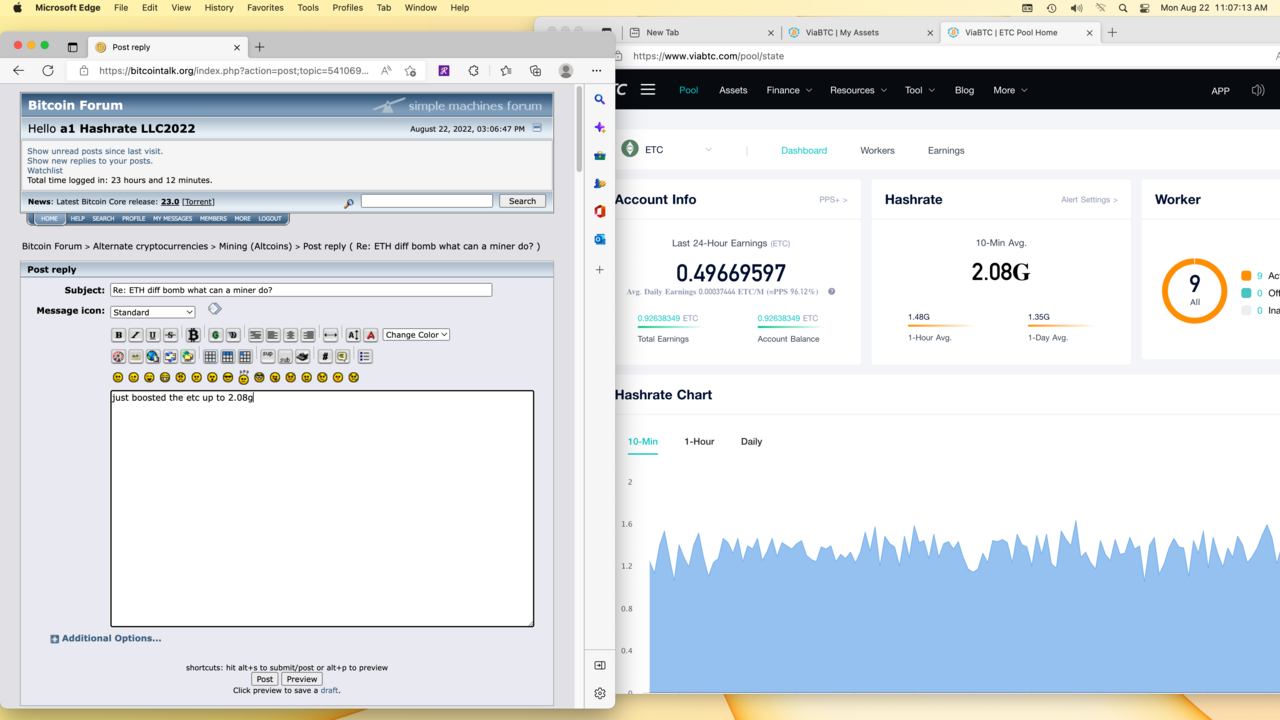Screen dimensions: 1280x720
Task: Open Edge sidebar Outlook icon
Action: (600, 240)
